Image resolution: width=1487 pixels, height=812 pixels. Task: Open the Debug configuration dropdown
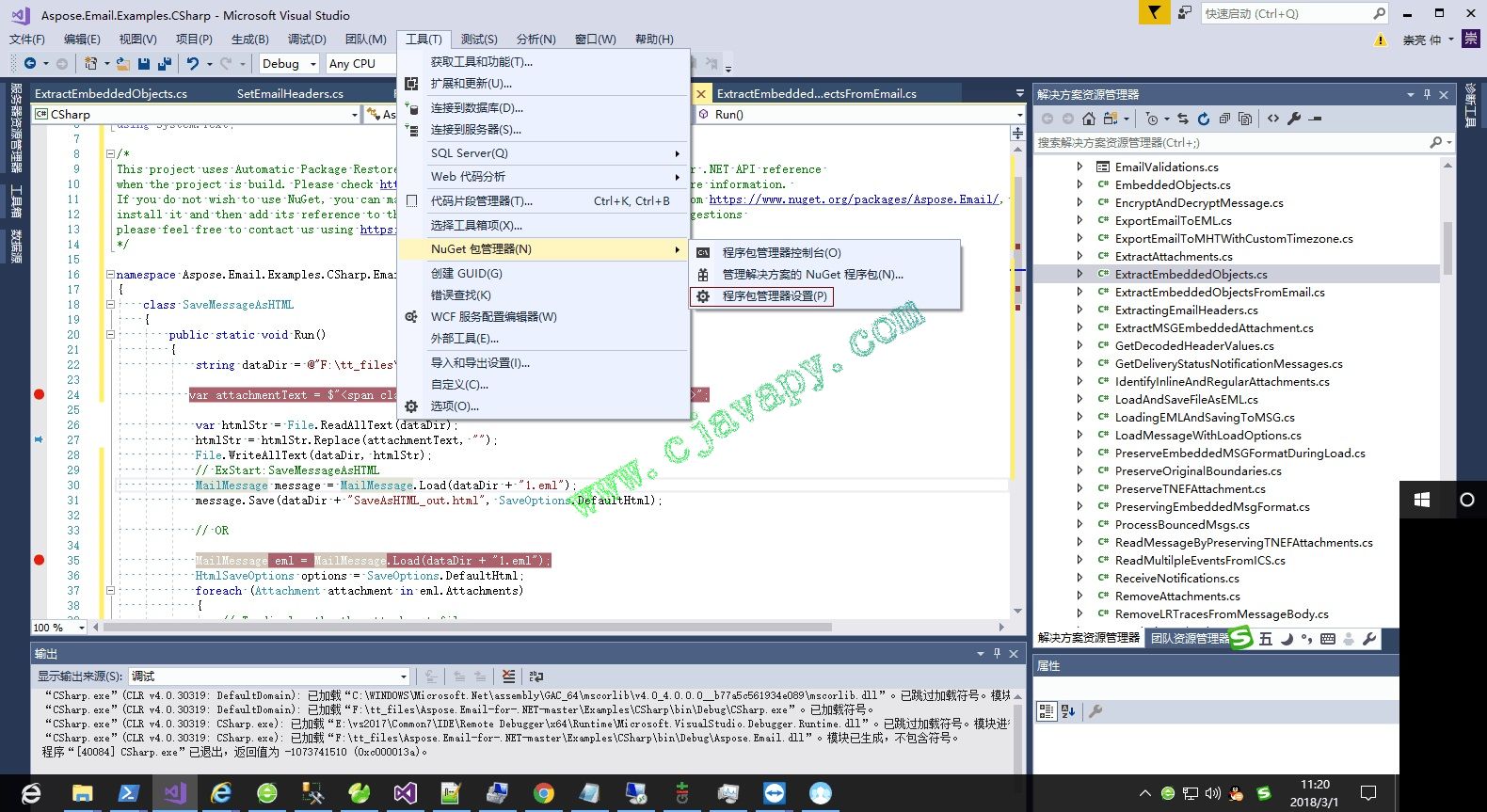pyautogui.click(x=288, y=64)
